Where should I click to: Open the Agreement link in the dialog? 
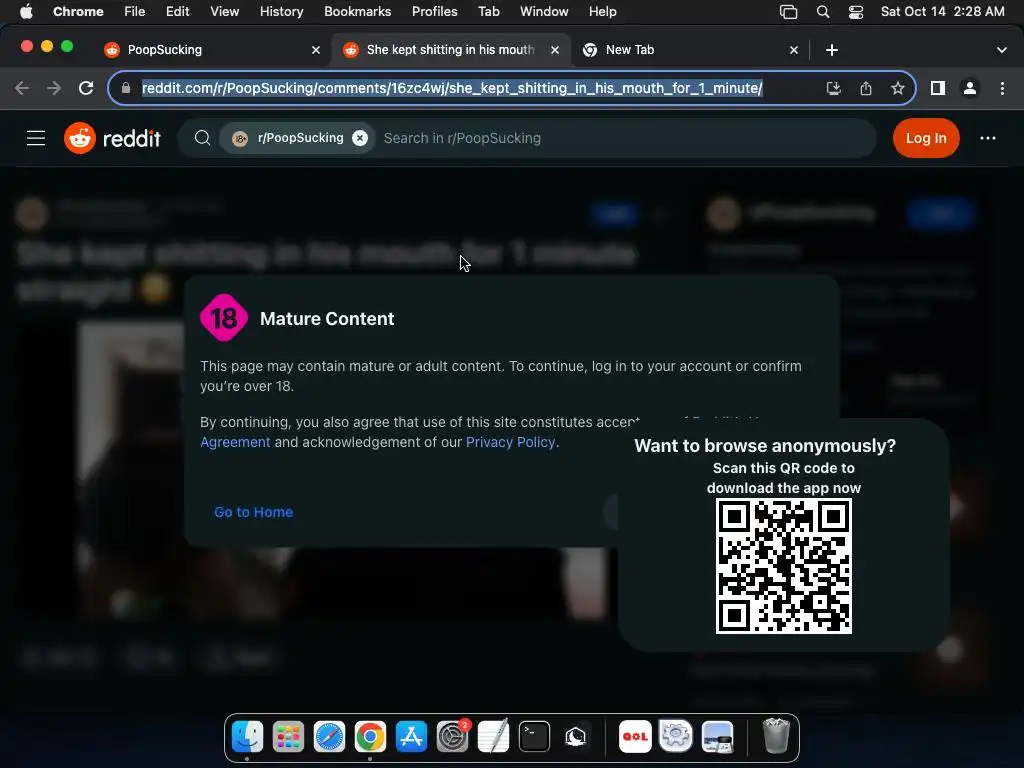coord(235,442)
